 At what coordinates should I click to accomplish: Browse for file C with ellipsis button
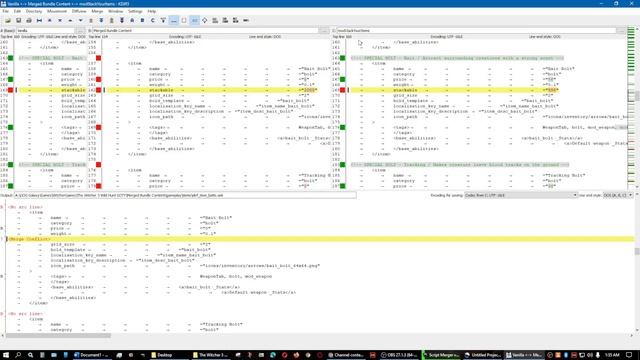point(621,31)
